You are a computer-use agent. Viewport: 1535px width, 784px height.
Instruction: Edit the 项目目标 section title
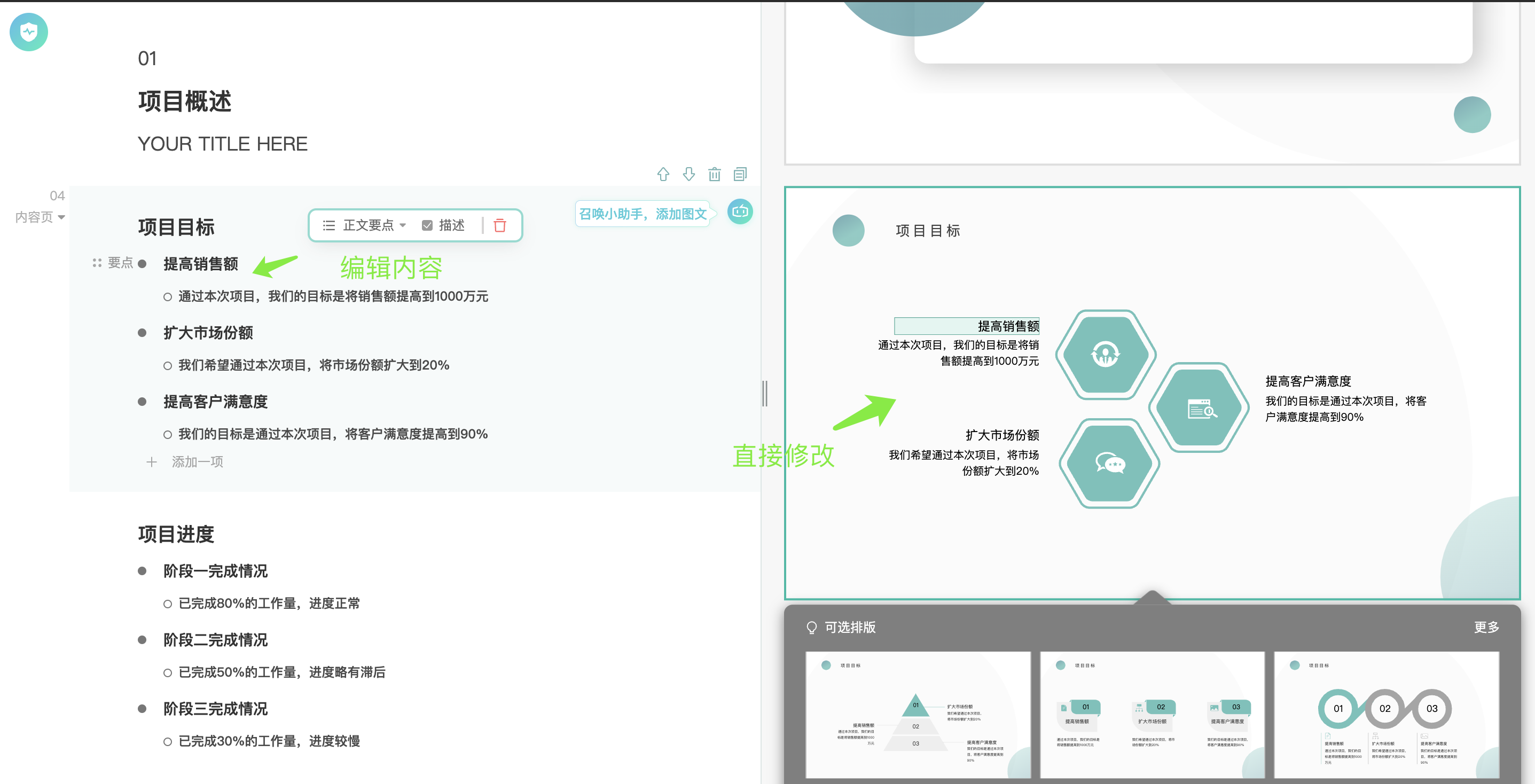click(176, 226)
